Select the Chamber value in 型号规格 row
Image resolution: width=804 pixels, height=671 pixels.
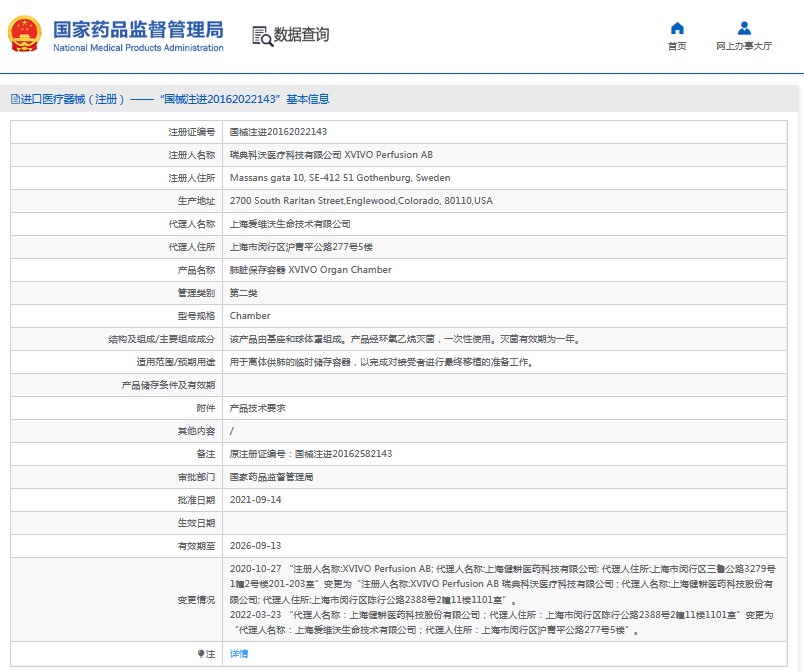tap(250, 316)
